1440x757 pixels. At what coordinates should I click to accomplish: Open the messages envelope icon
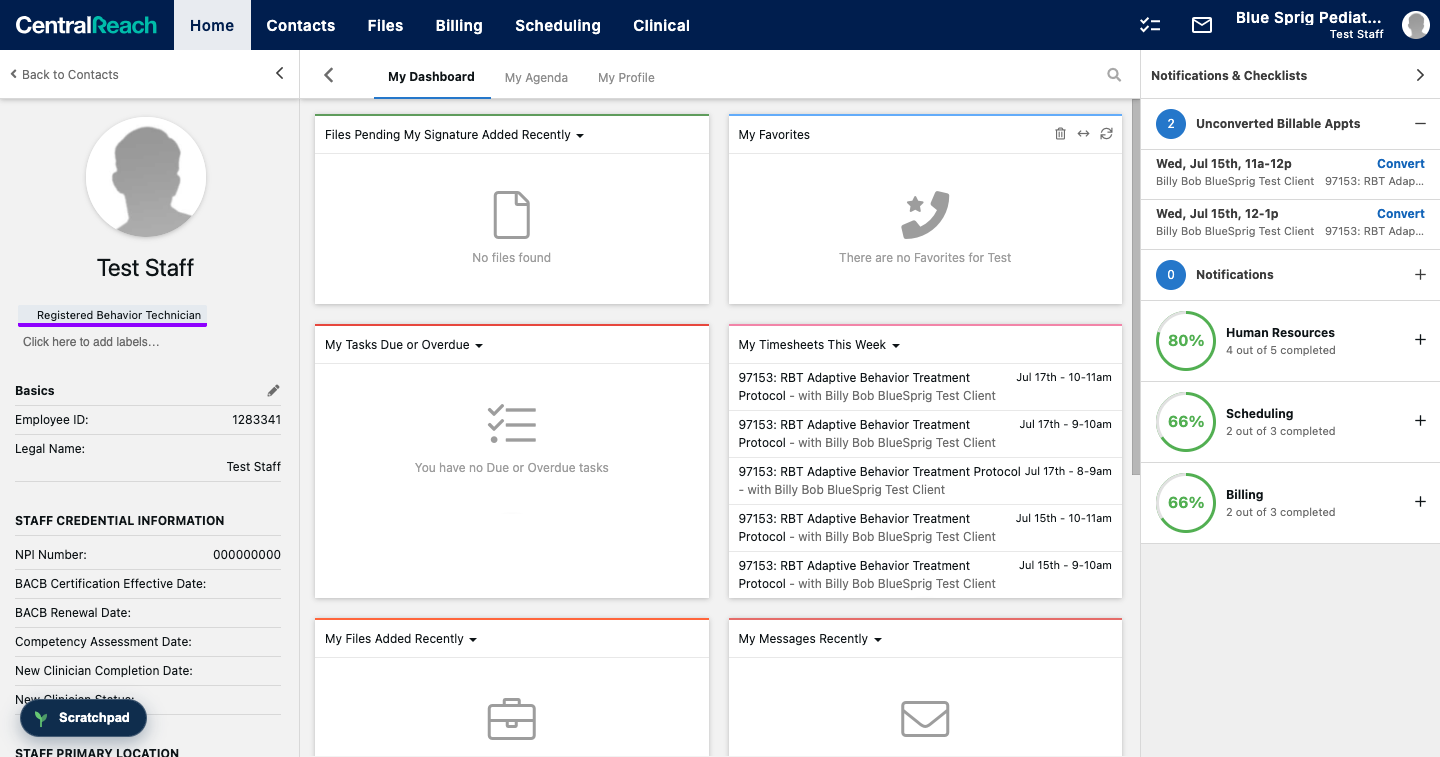click(1202, 25)
